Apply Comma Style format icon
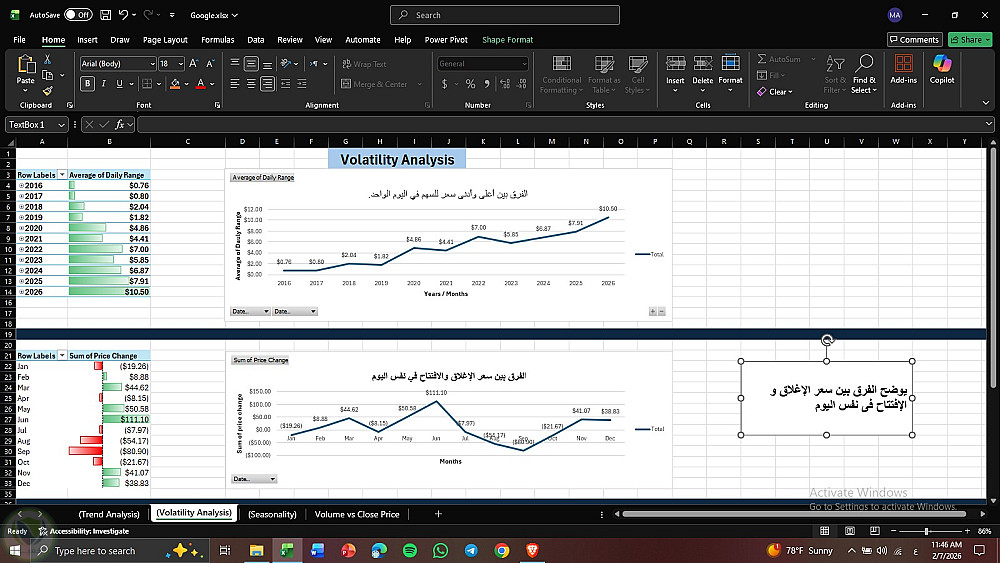This screenshot has width=1000, height=563. pyautogui.click(x=487, y=84)
